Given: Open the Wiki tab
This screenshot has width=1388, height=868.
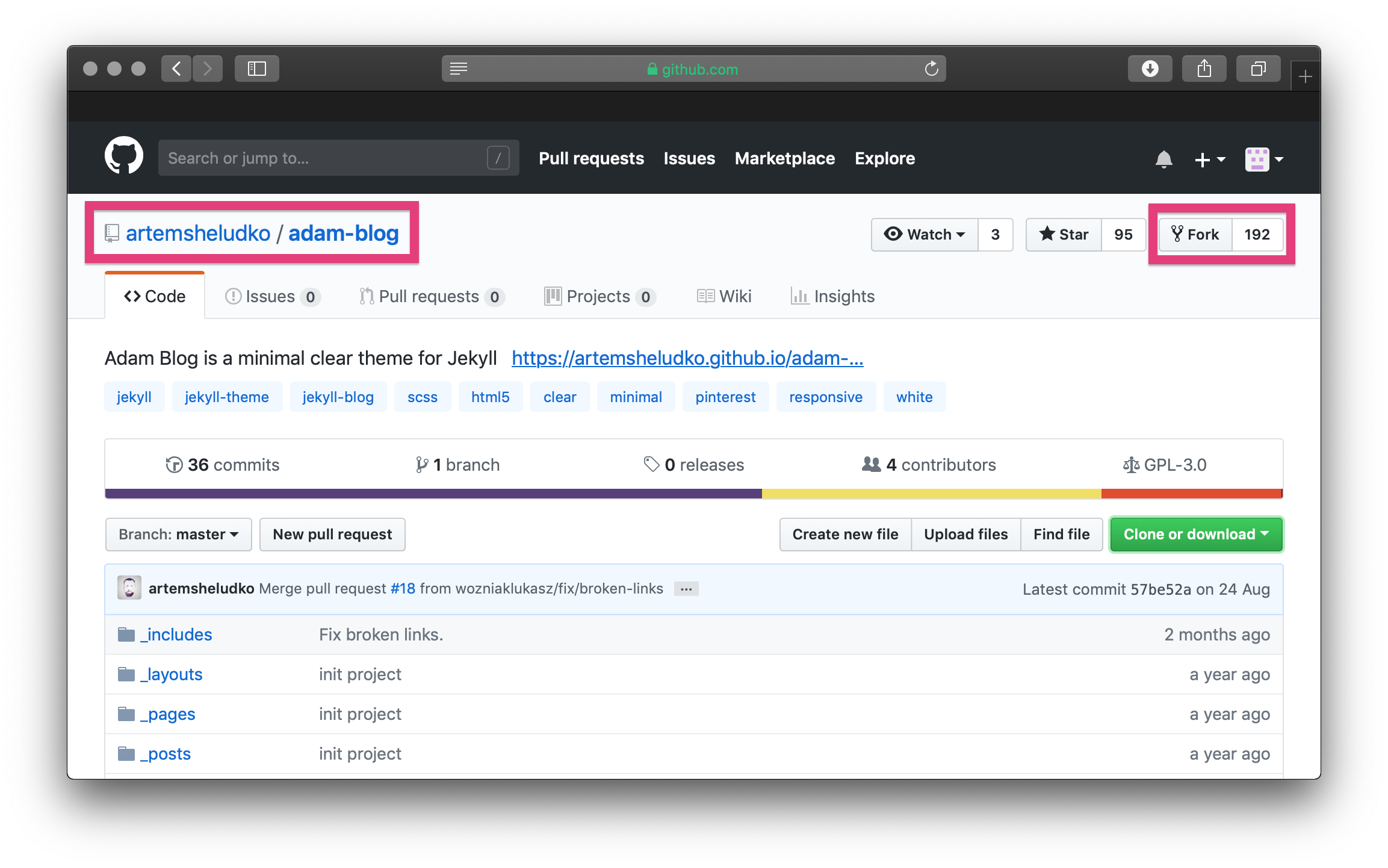Looking at the screenshot, I should (724, 296).
